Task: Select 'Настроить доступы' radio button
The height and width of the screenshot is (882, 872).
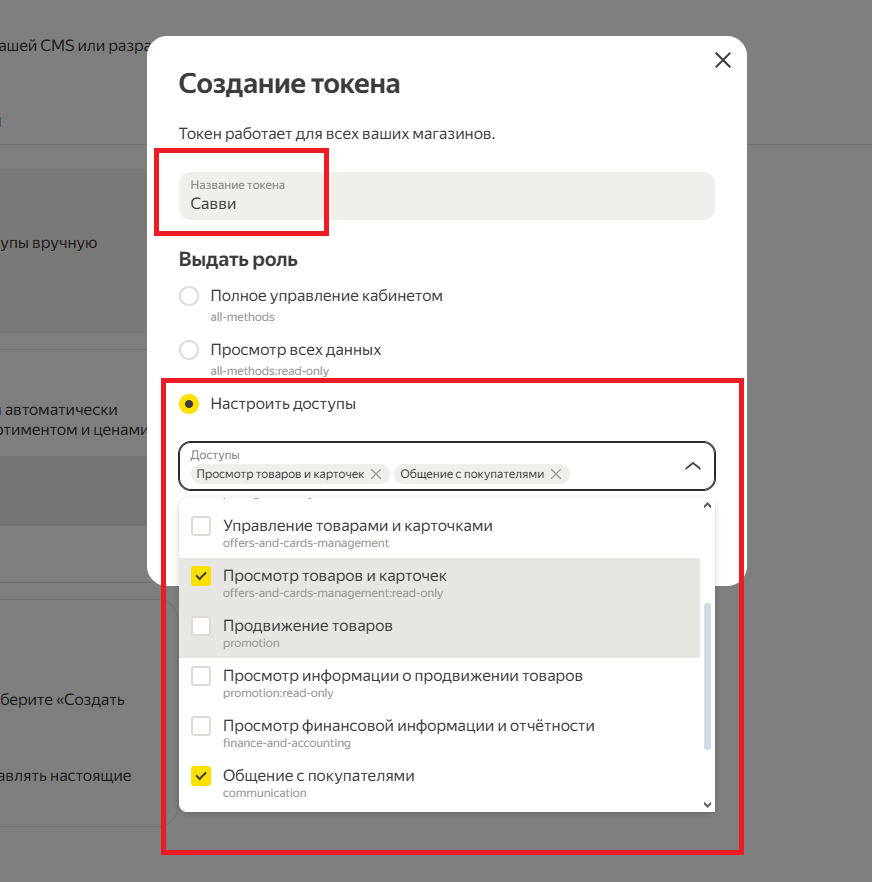Action: pos(189,404)
